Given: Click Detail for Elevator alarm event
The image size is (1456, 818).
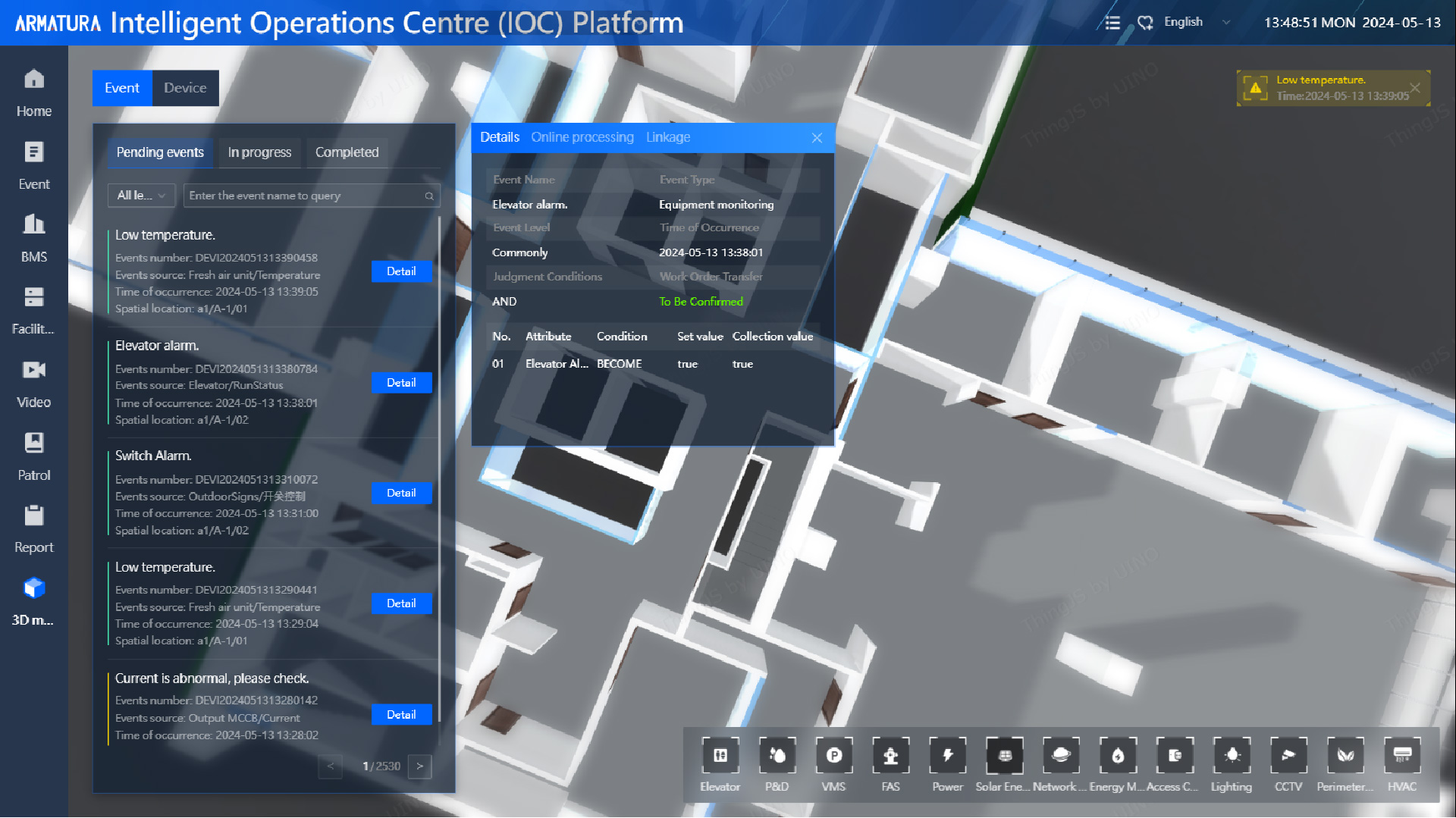Looking at the screenshot, I should 401,383.
